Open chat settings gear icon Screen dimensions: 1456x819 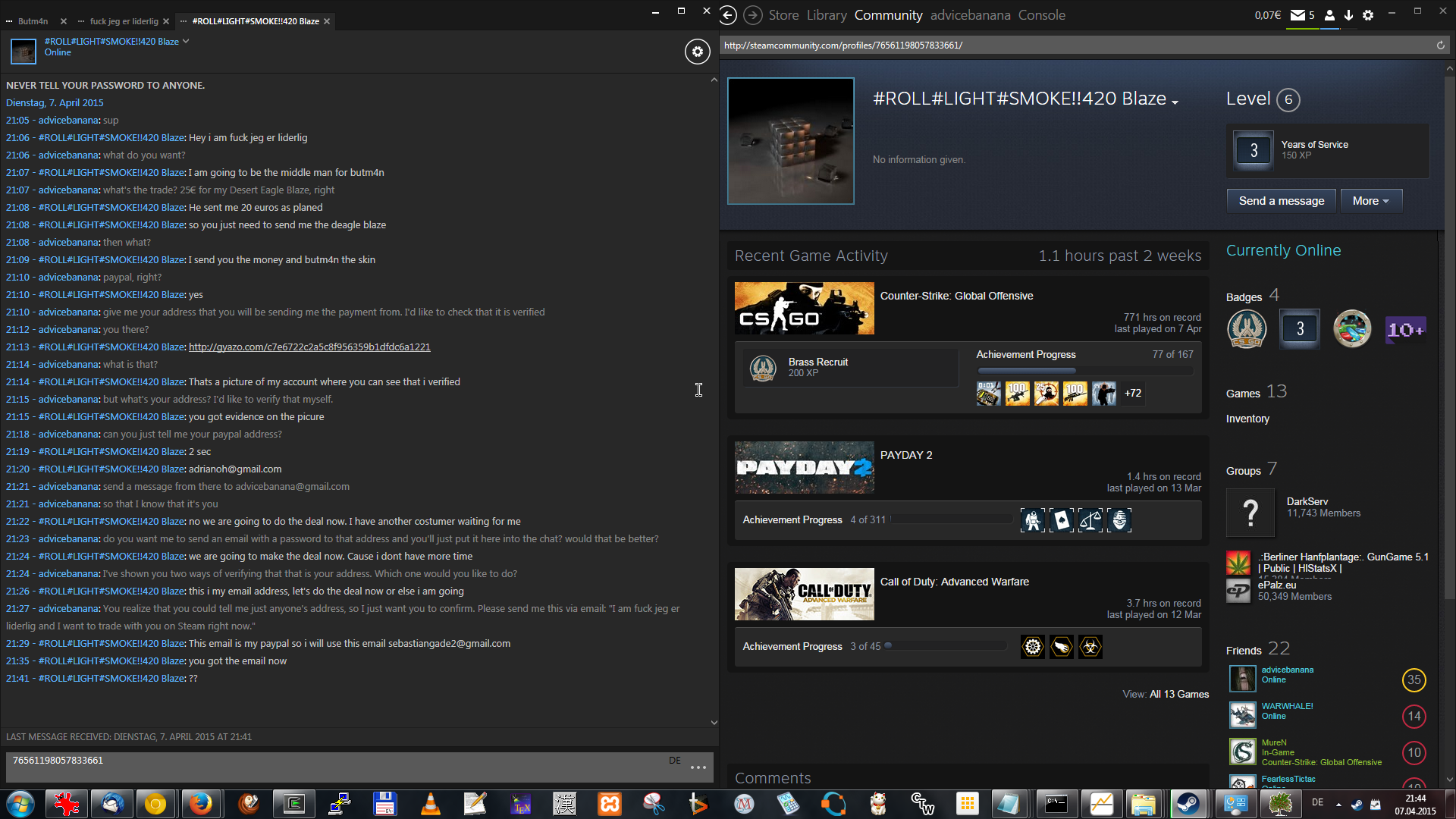697,52
